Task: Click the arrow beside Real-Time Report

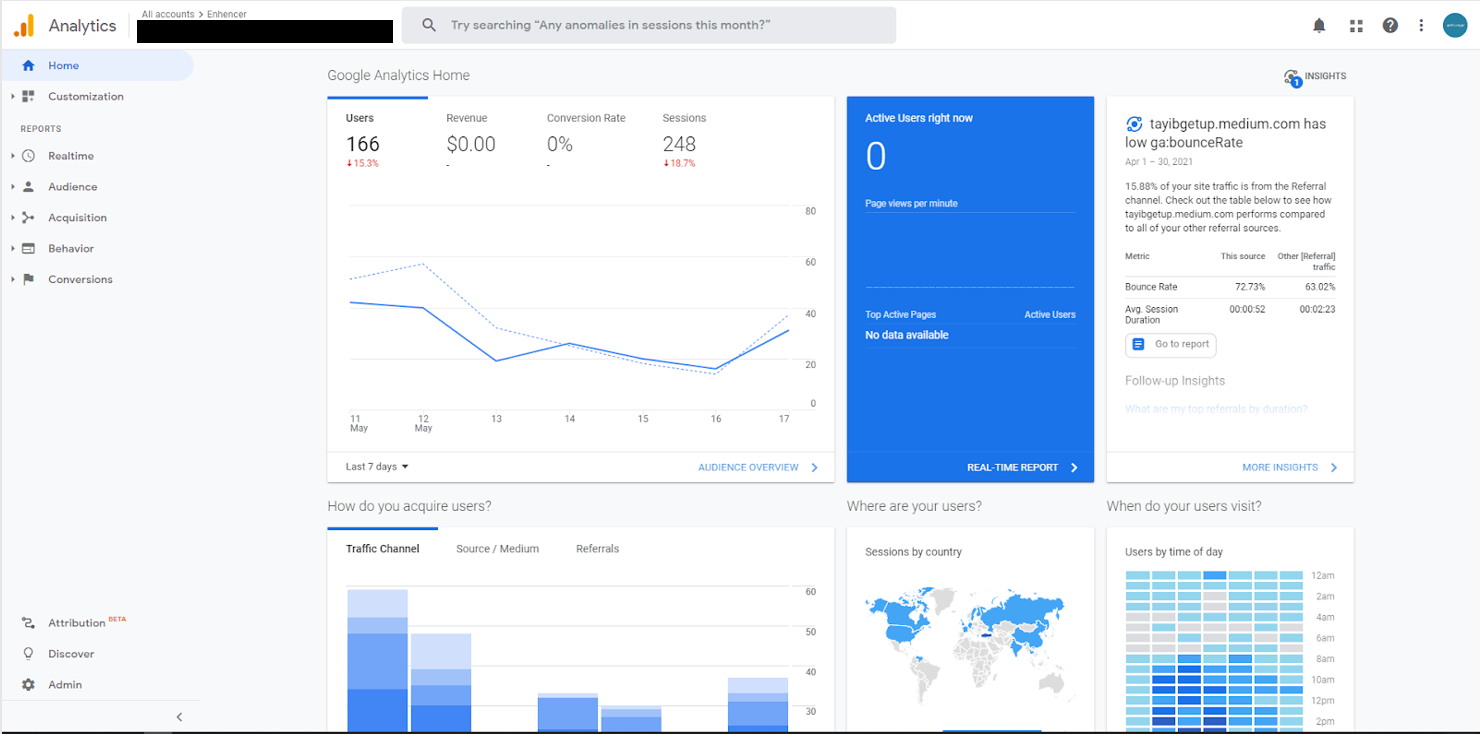Action: pos(1074,467)
